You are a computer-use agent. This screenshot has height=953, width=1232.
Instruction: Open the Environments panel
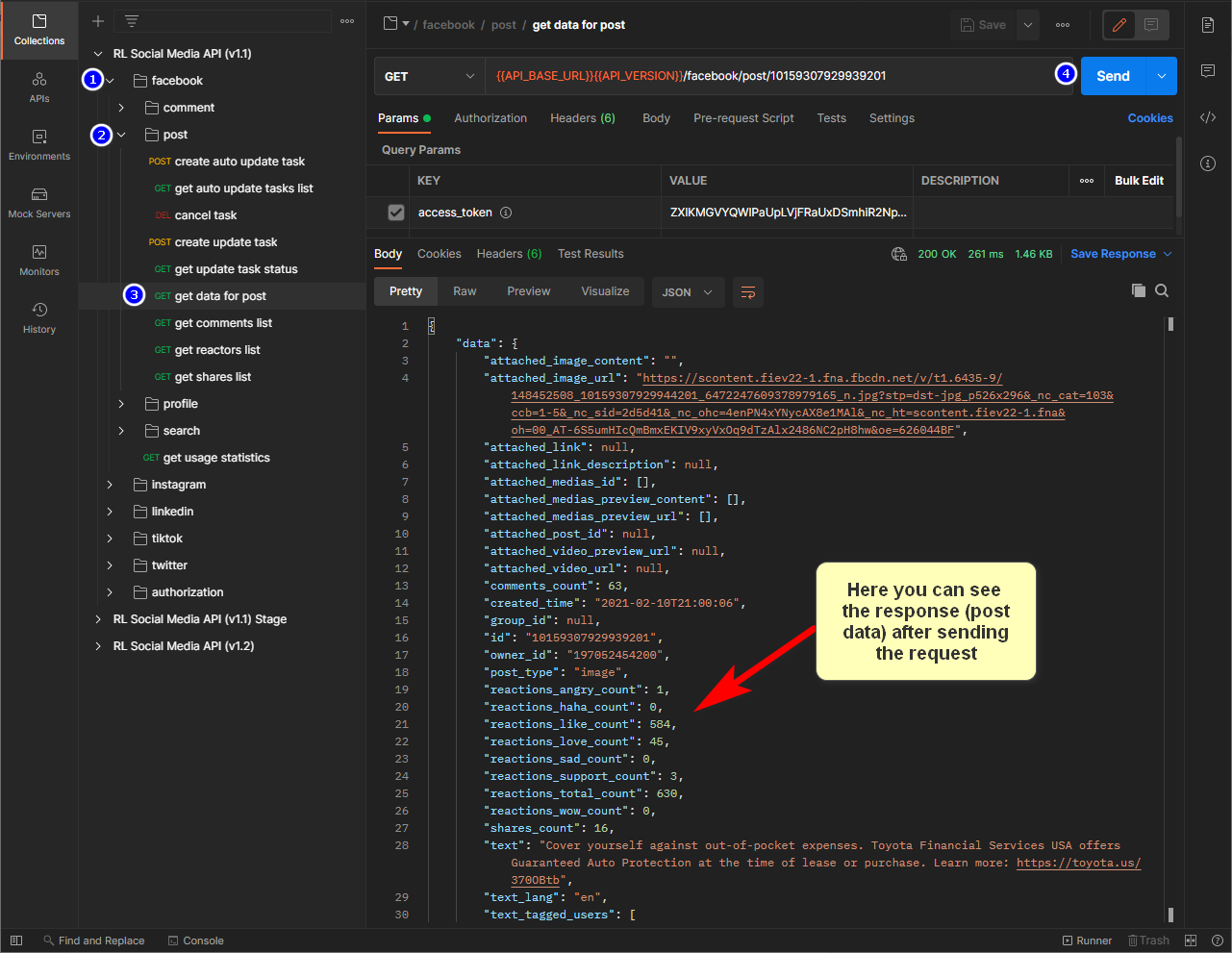(x=38, y=145)
